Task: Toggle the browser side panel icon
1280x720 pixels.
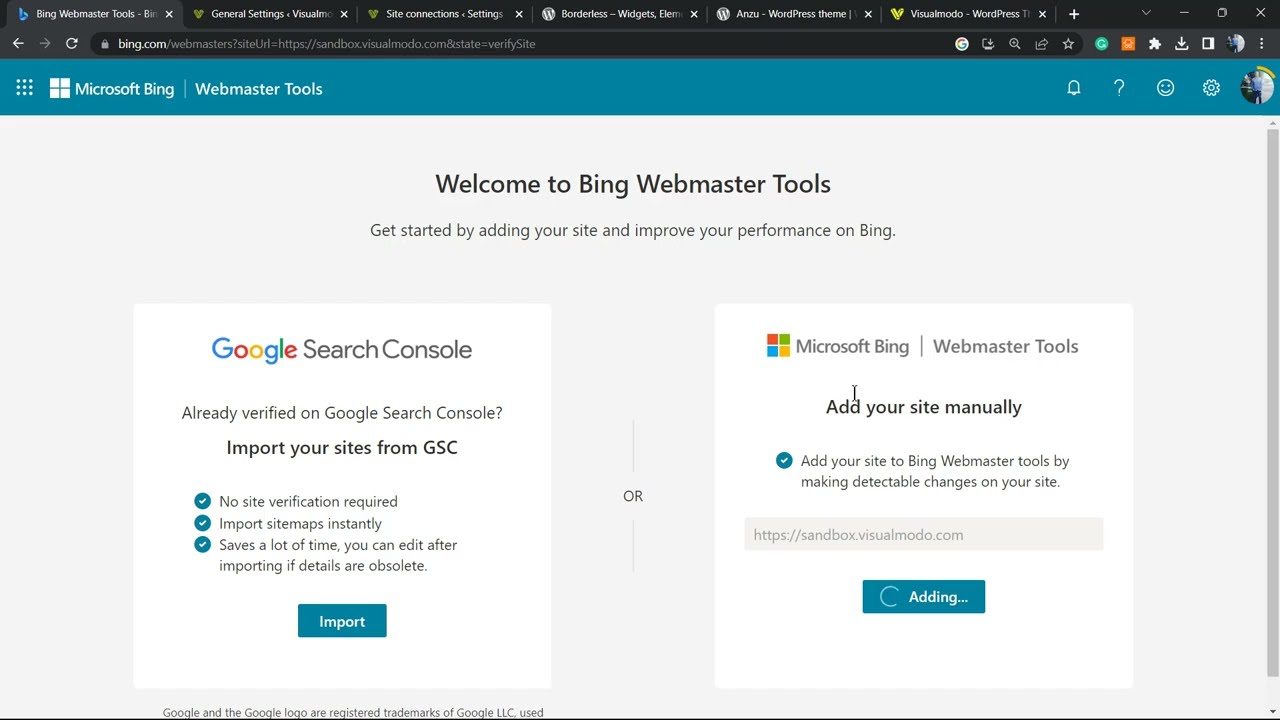Action: pyautogui.click(x=1208, y=44)
